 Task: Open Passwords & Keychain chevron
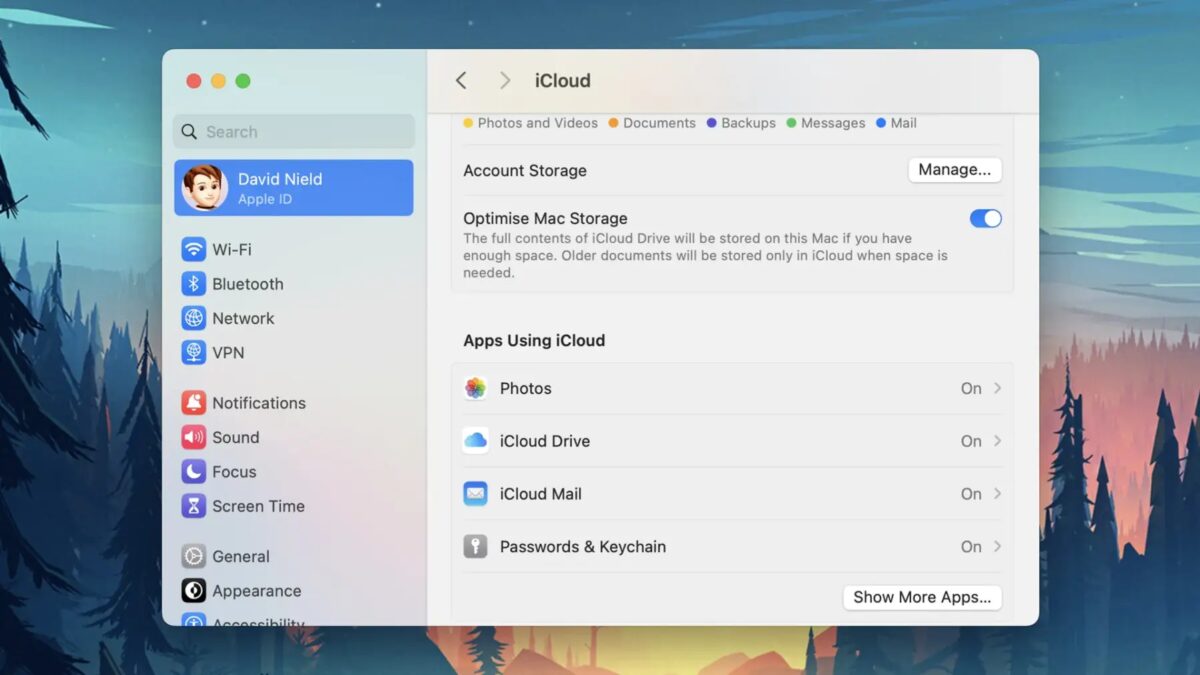click(x=997, y=547)
